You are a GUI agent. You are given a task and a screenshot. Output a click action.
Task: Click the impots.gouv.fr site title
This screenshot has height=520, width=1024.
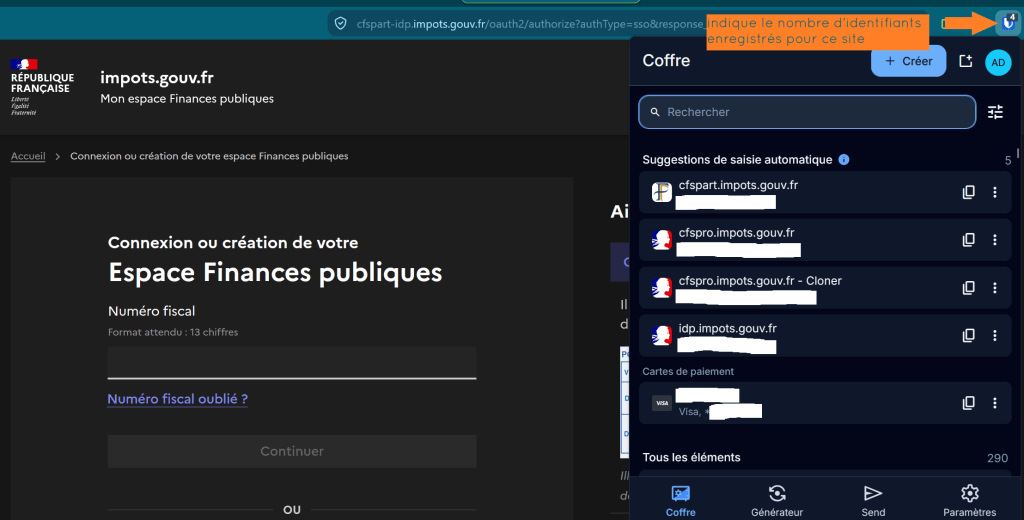click(x=157, y=78)
